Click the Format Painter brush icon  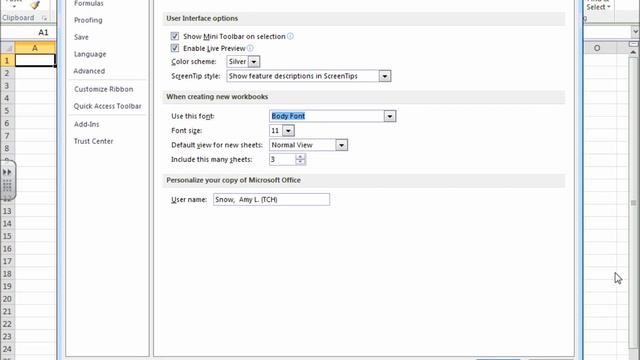click(x=36, y=5)
